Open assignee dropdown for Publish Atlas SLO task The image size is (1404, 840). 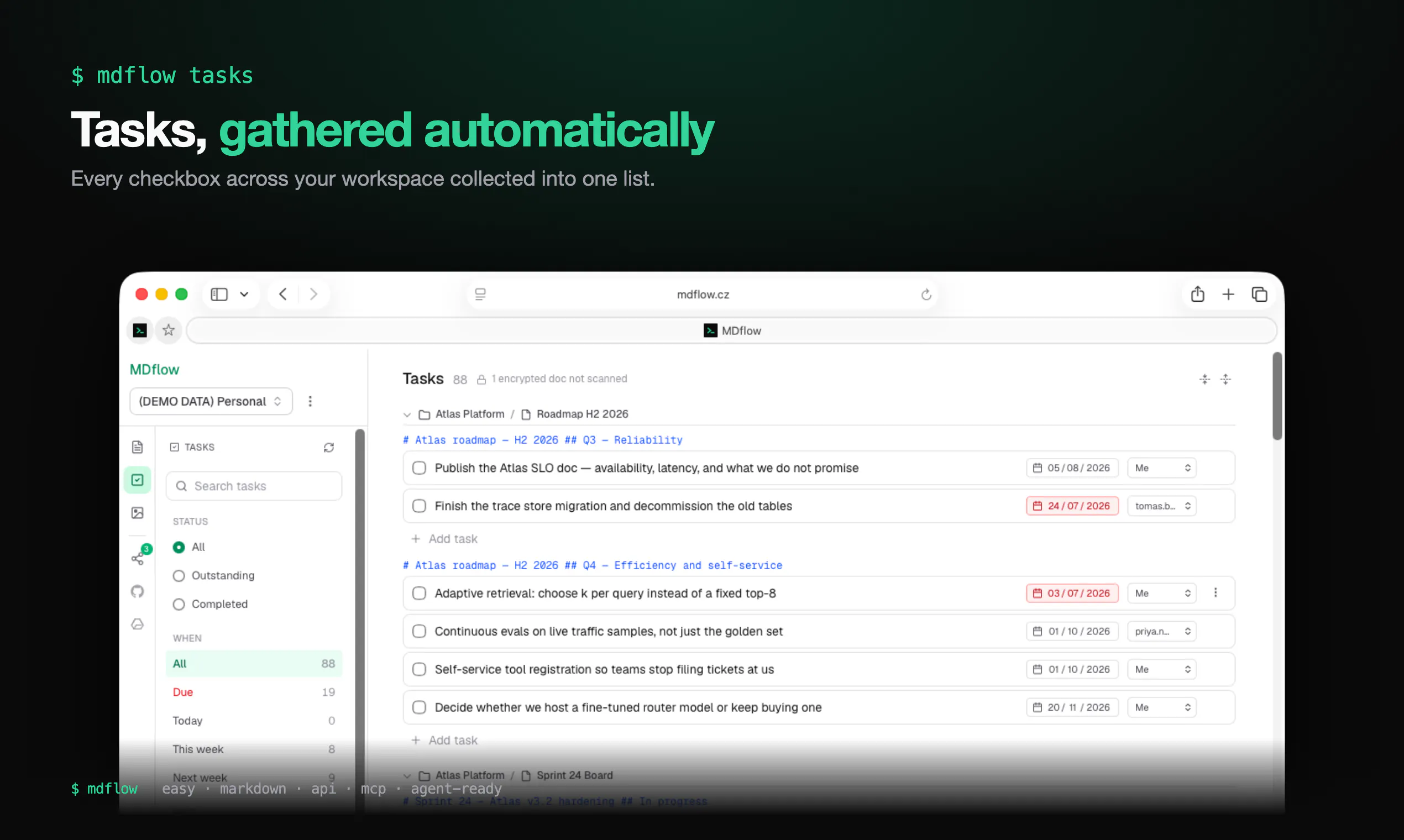pyautogui.click(x=1162, y=468)
